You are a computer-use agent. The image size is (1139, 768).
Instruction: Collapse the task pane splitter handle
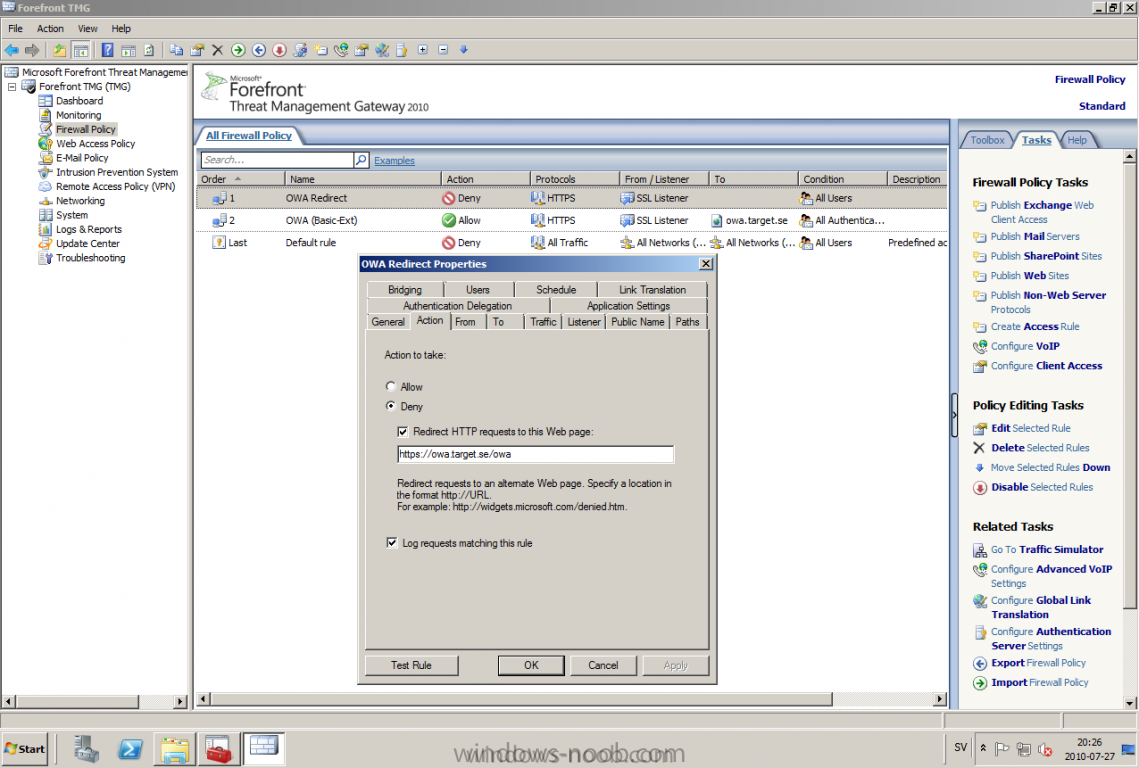click(954, 415)
